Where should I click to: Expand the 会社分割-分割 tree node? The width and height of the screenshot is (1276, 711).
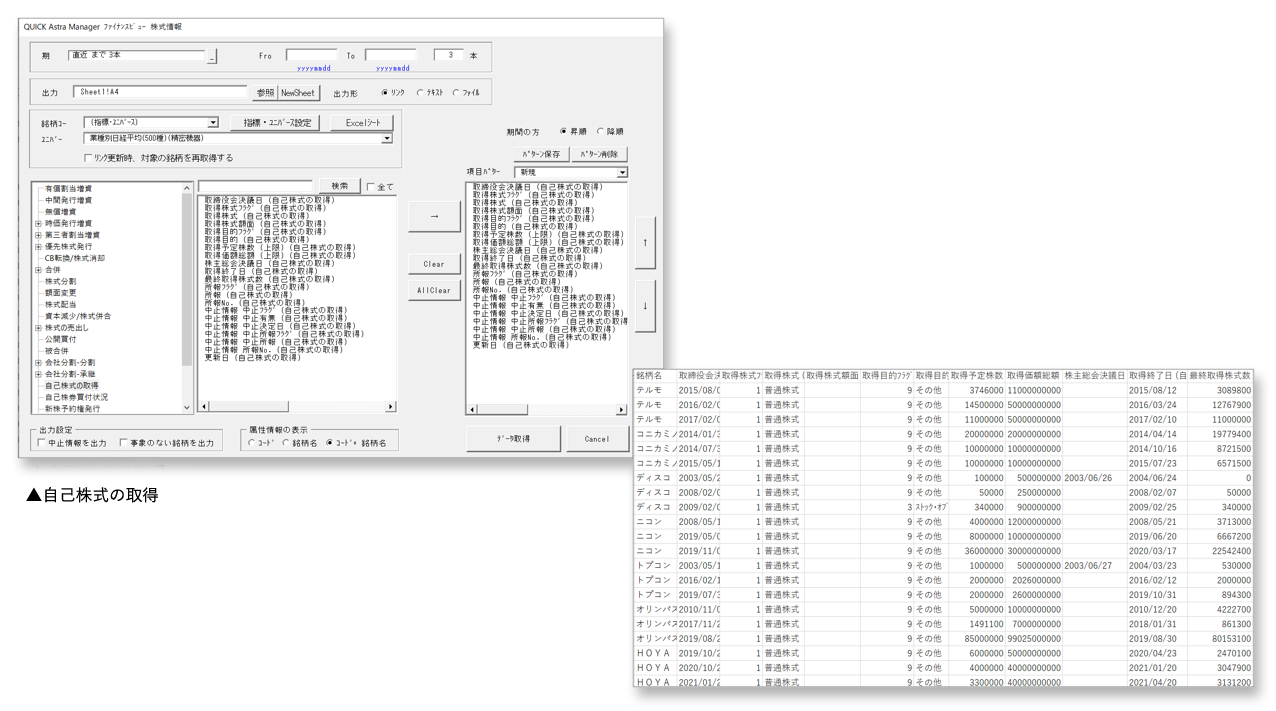pyautogui.click(x=39, y=362)
